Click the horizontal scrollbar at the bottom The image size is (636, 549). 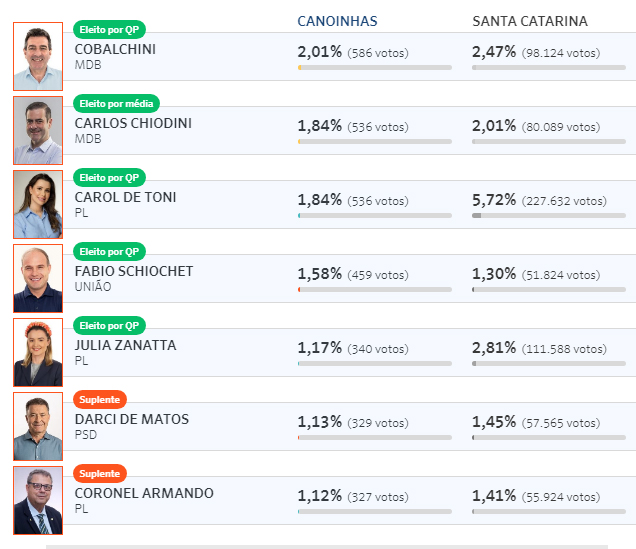[327, 547]
